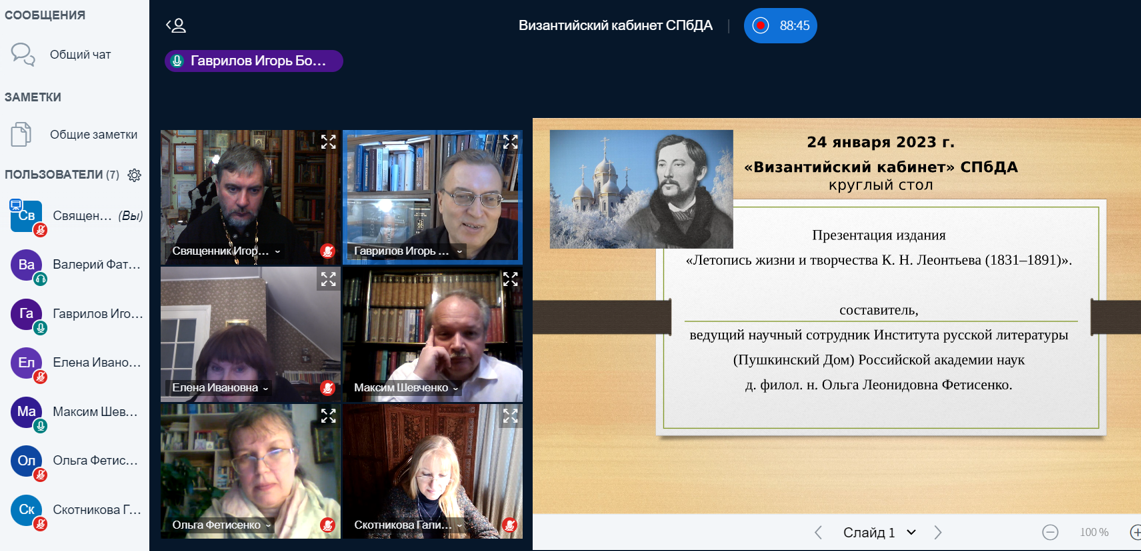Click the Гаврилов Игорь talking indicator
Screen dimensions: 1141x551
(253, 61)
